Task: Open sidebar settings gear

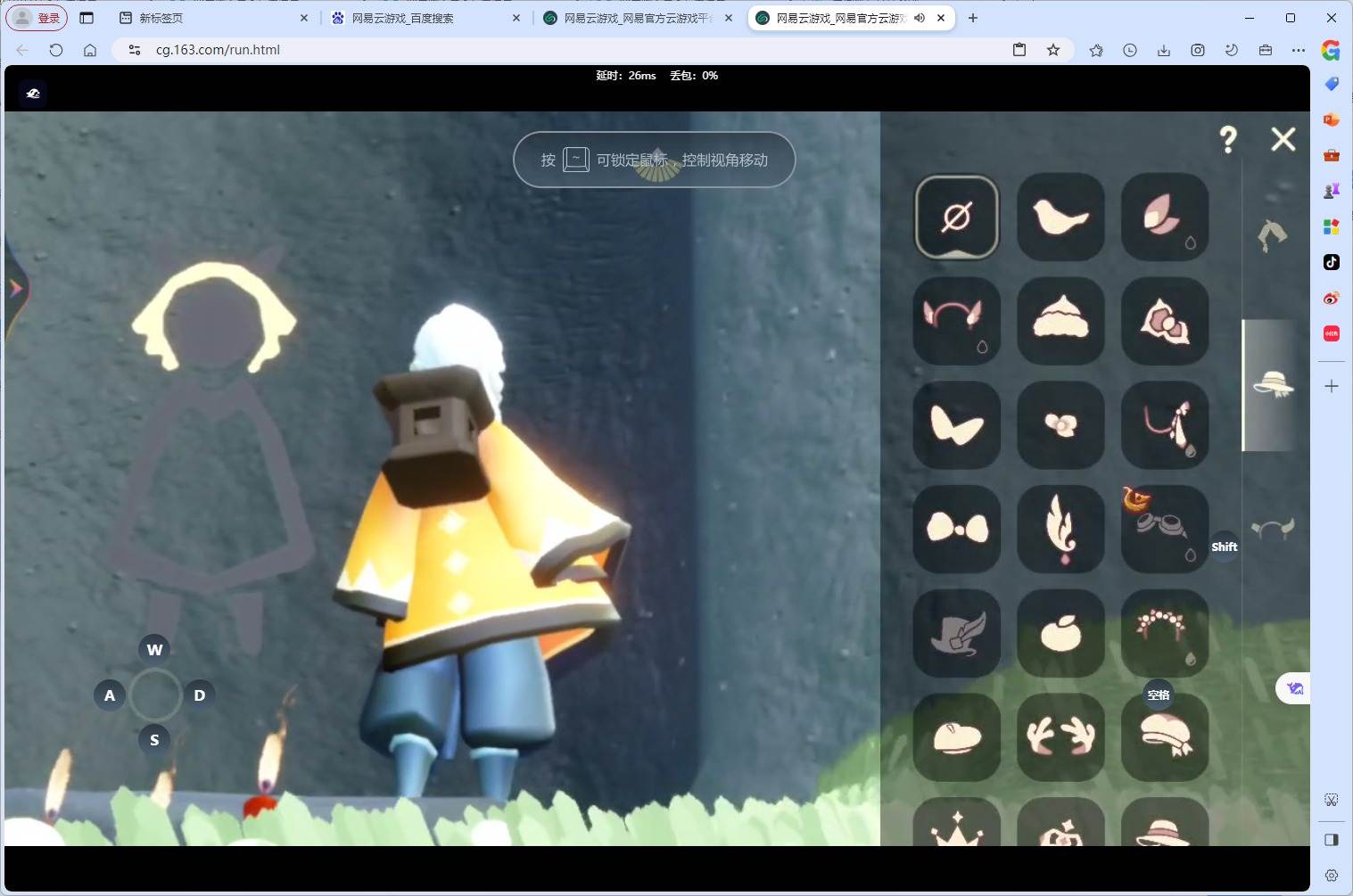Action: [1332, 875]
